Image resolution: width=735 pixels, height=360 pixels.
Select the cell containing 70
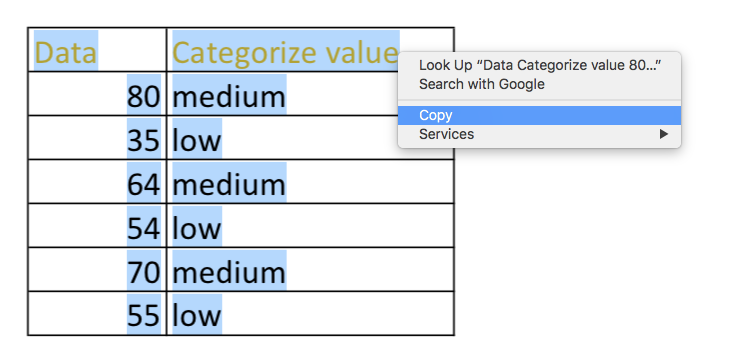tap(97, 270)
